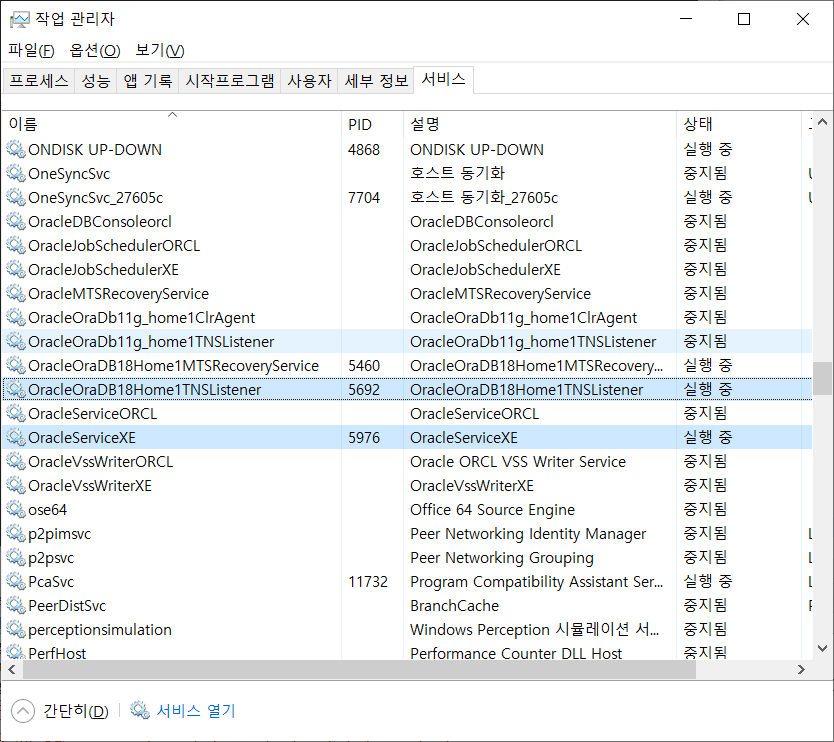This screenshot has width=834, height=742.
Task: Click the service icon of OracleVssWriterORCL
Action: [x=16, y=461]
